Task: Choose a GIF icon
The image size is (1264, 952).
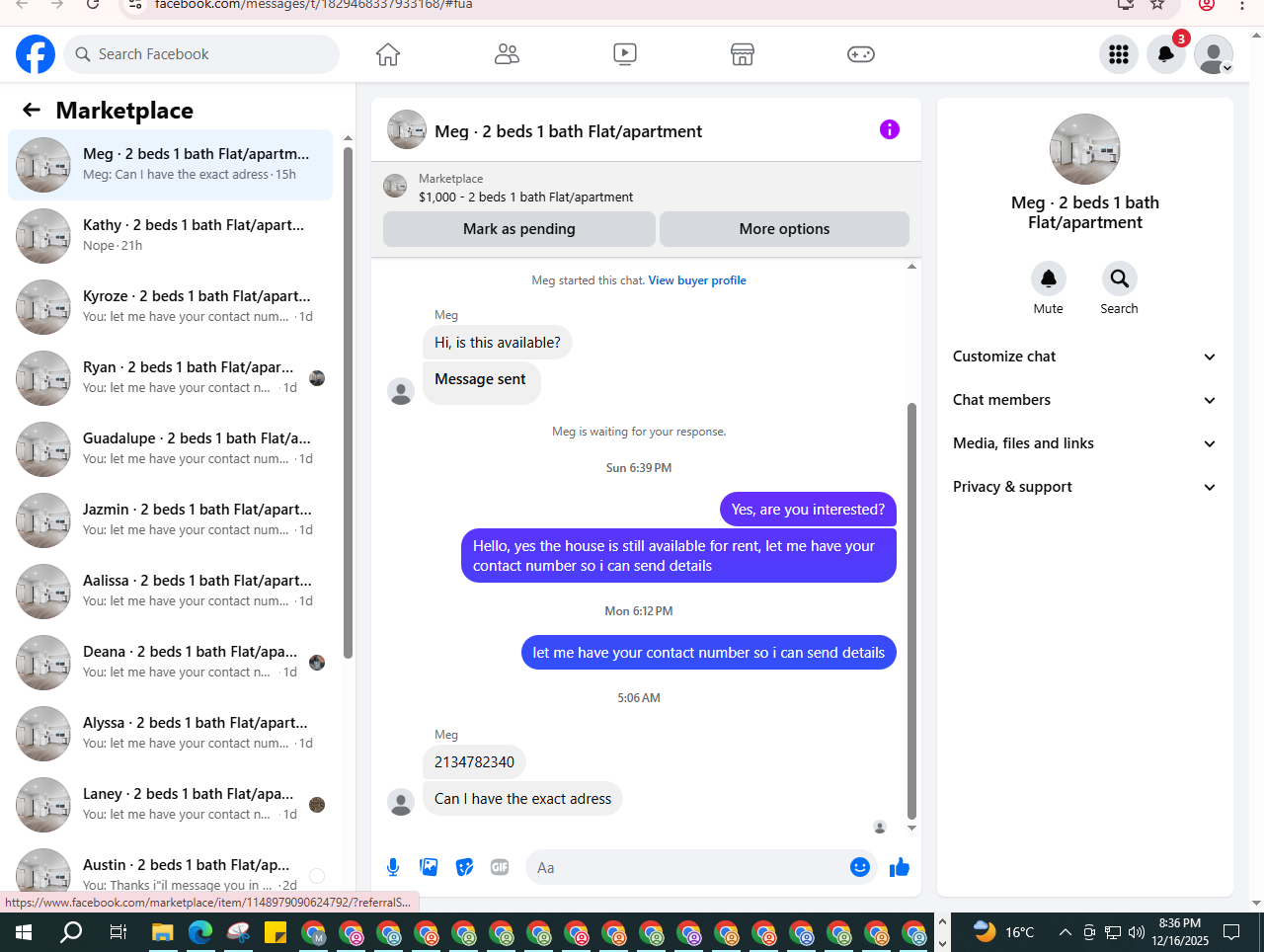Action: (x=500, y=867)
